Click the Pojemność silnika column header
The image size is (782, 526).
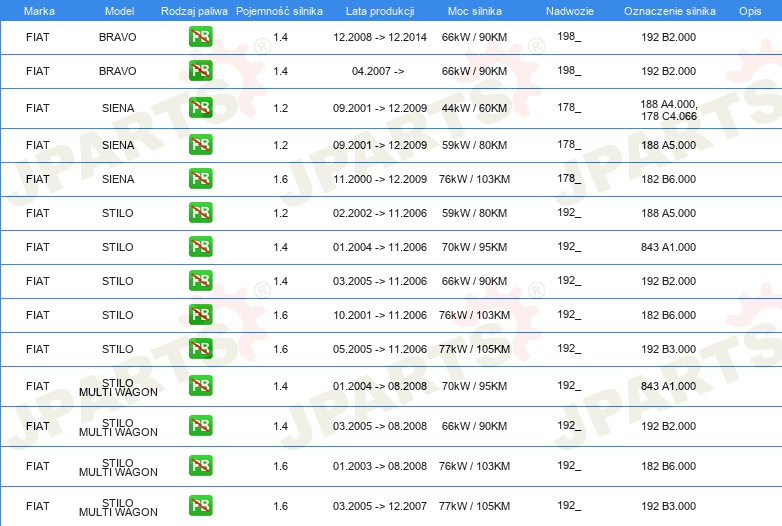tap(279, 11)
